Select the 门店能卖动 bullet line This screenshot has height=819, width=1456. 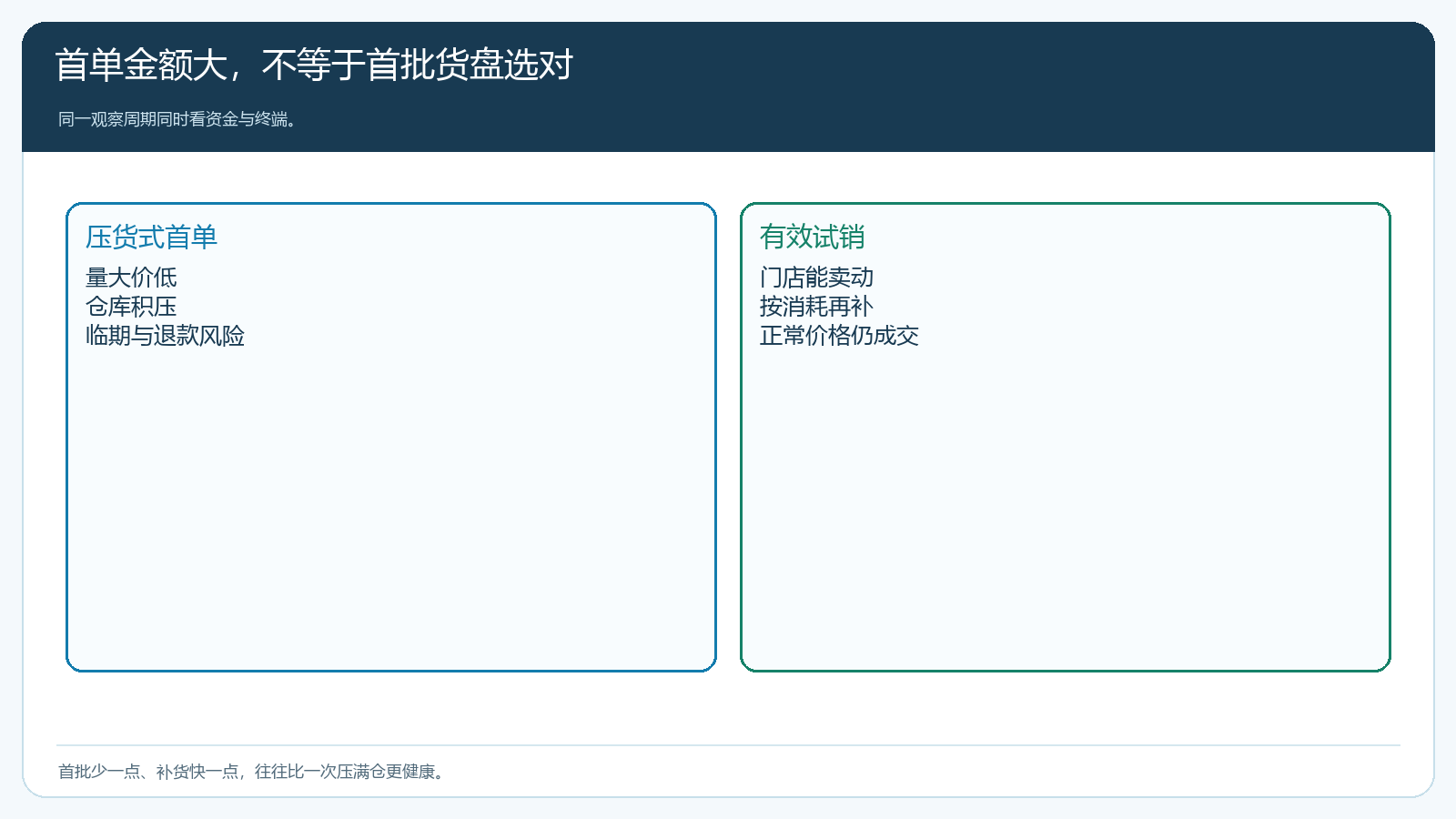(x=816, y=278)
